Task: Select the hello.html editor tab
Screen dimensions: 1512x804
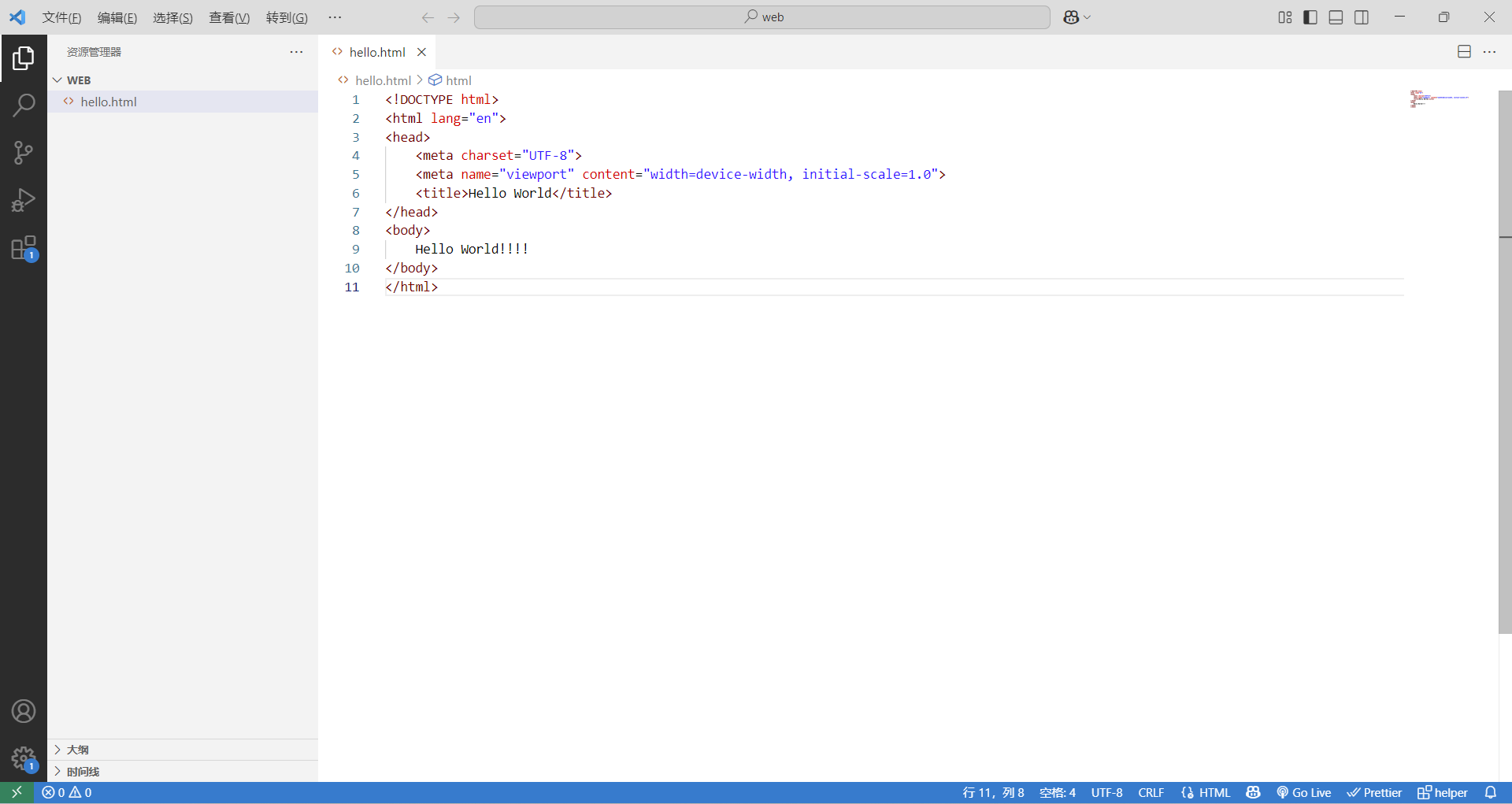Action: (376, 52)
